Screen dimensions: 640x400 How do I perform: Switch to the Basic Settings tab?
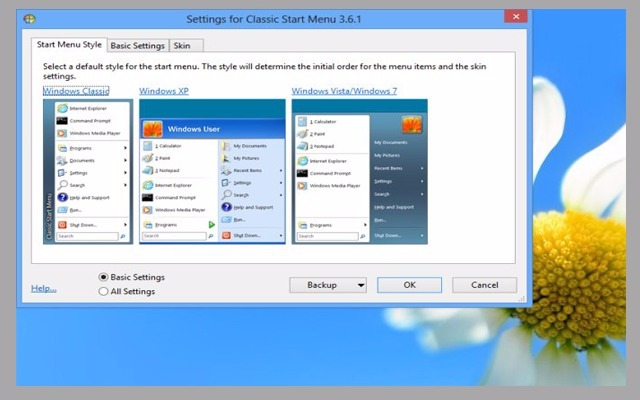(x=137, y=45)
